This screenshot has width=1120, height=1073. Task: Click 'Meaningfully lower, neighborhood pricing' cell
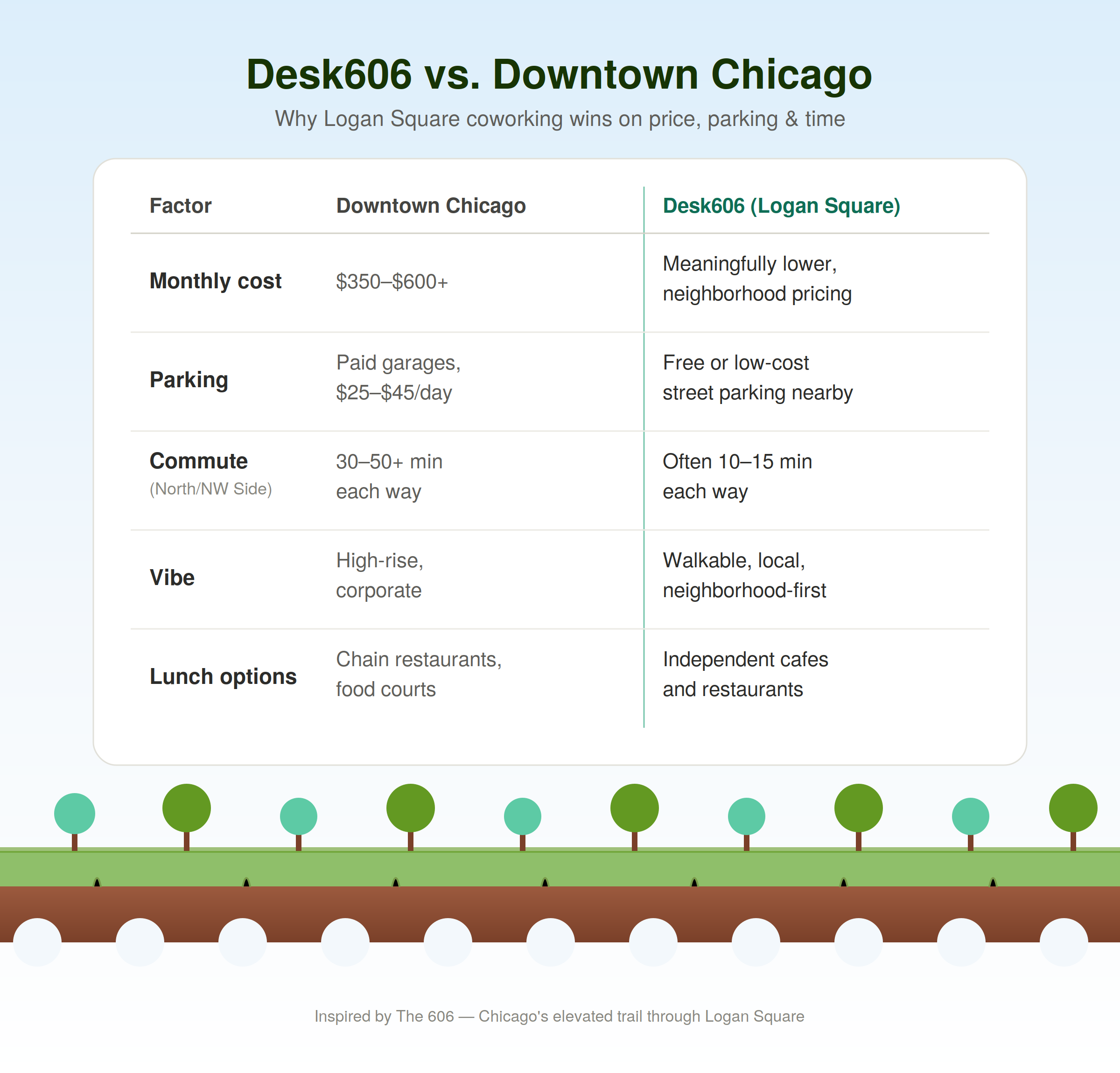point(757,279)
